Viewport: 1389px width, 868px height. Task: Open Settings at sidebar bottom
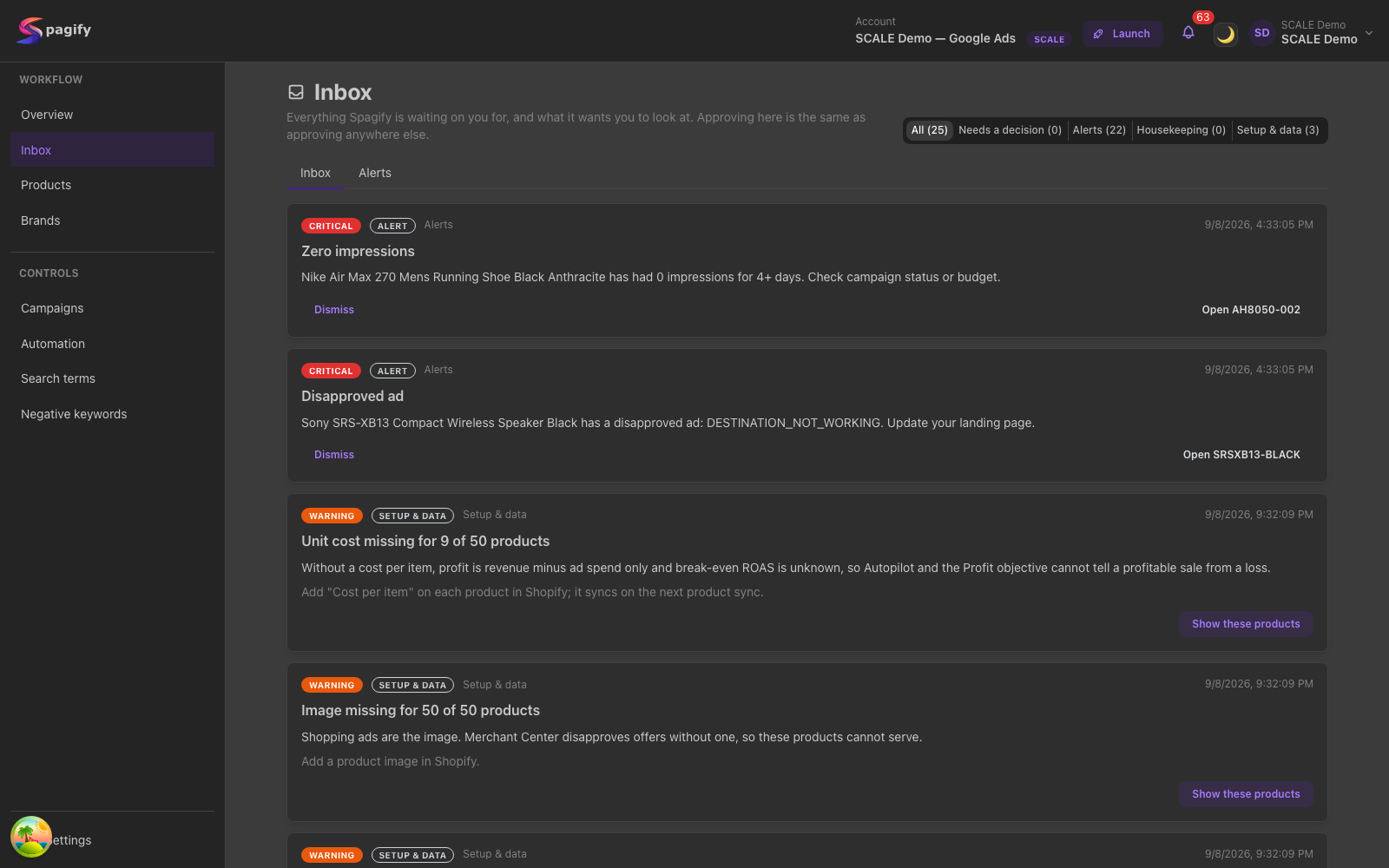pos(112,840)
